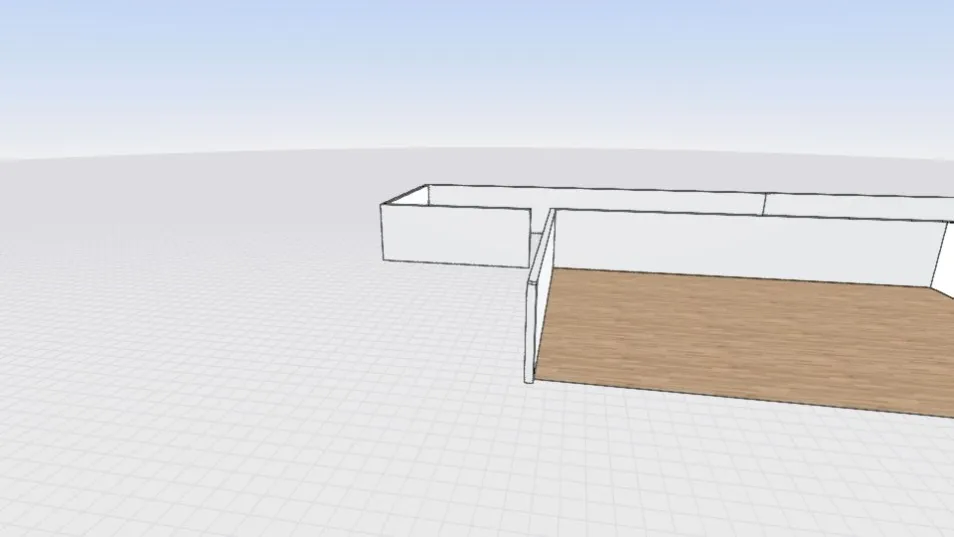Click the wooden floor's back-left corner

click(557, 268)
